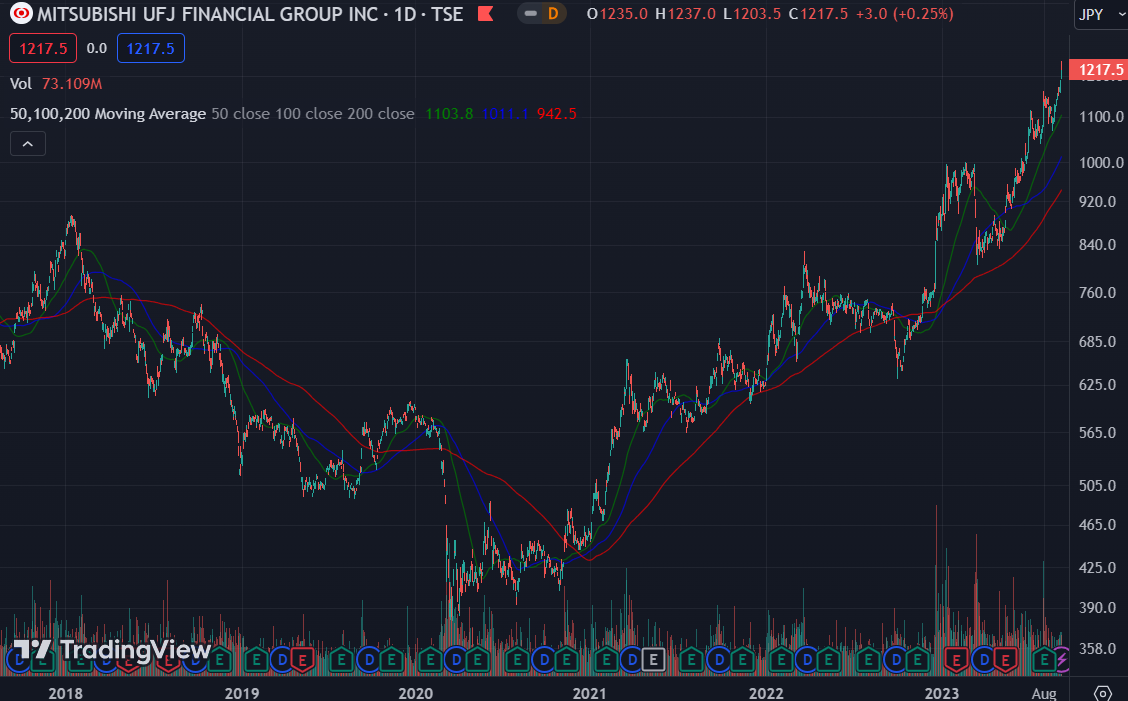Select the Vol indicator legend label

tap(21, 83)
